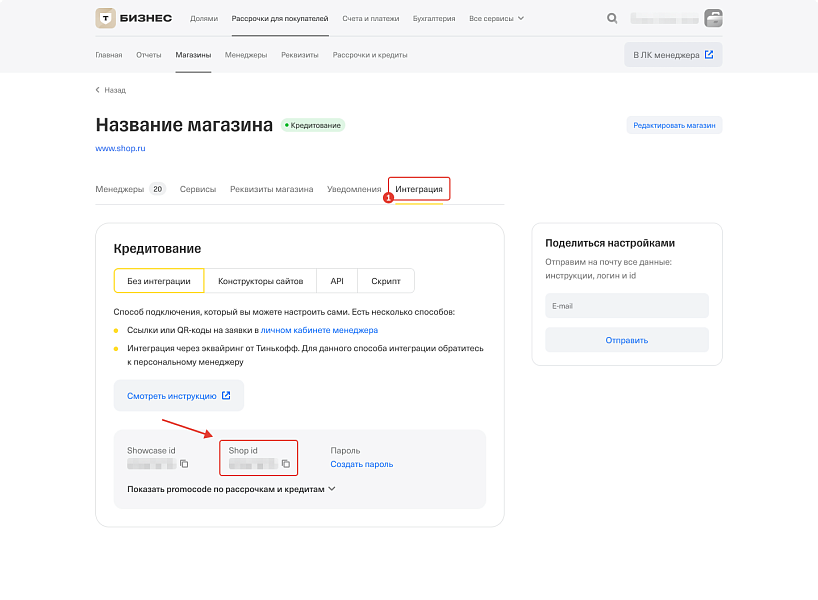
Task: Expand the Все сервисы dropdown
Action: tap(497, 17)
